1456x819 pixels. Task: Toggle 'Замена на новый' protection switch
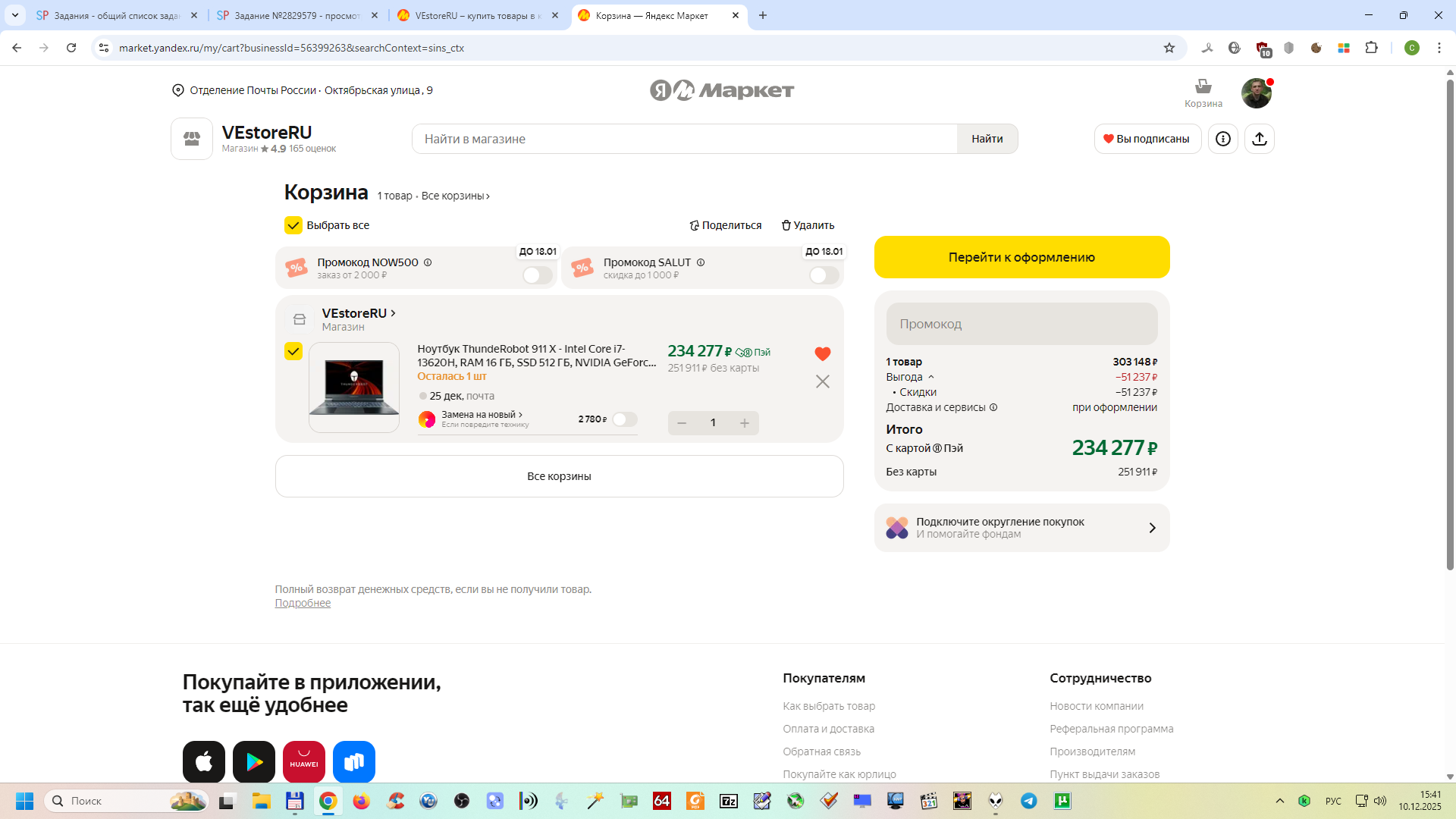(624, 419)
